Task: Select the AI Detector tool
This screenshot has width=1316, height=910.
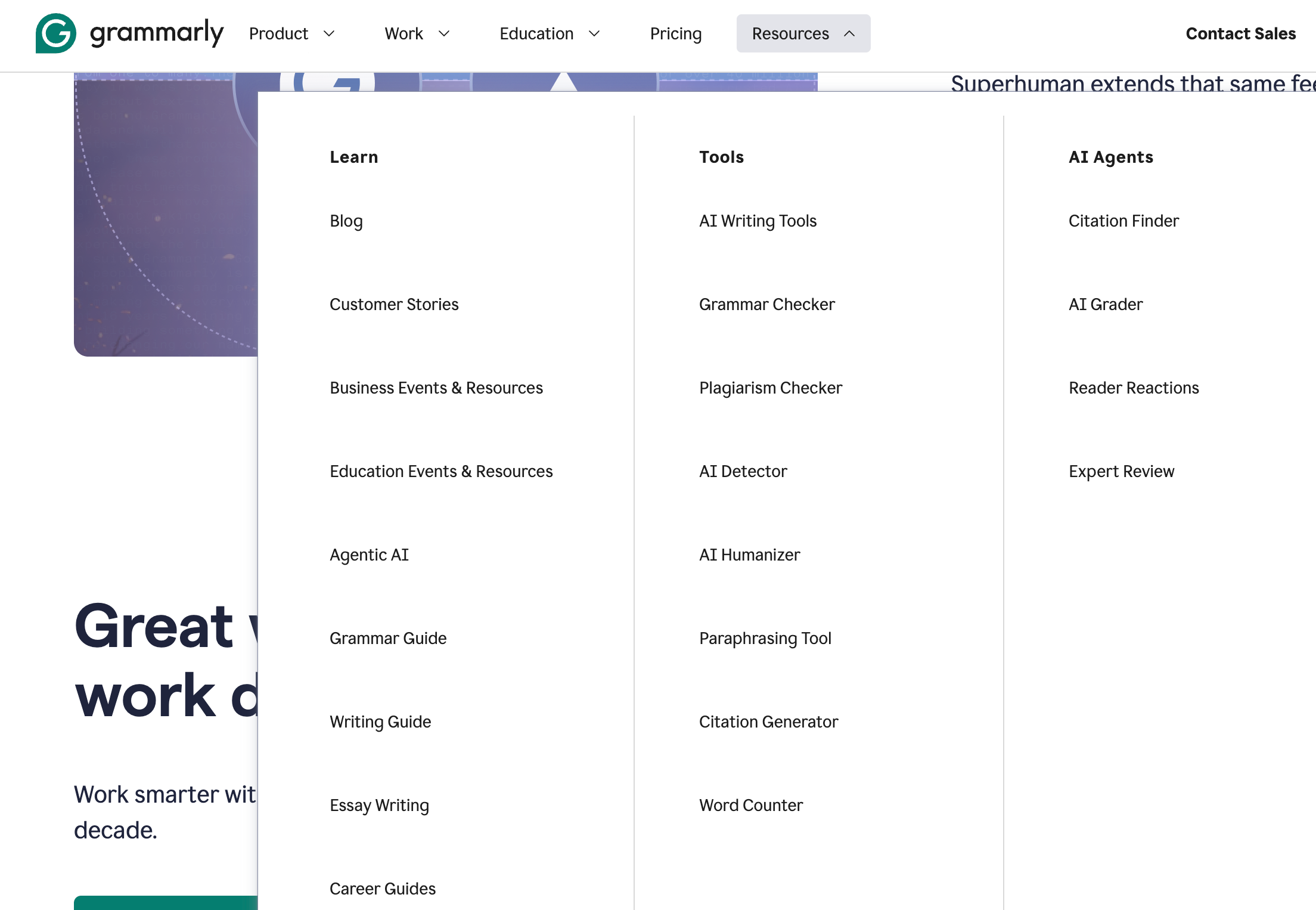Action: [x=743, y=472]
